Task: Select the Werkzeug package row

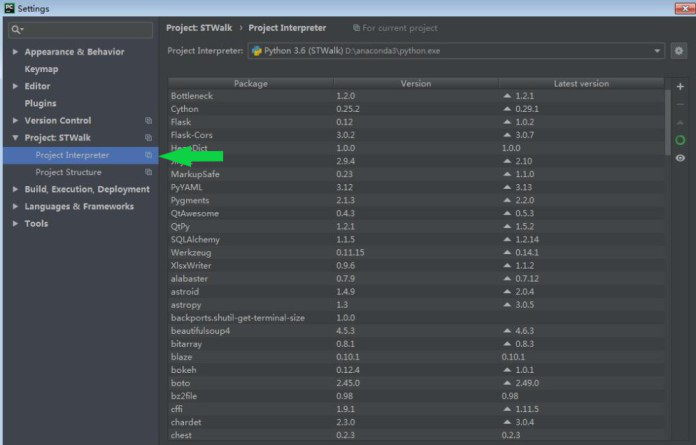Action: 416,252
